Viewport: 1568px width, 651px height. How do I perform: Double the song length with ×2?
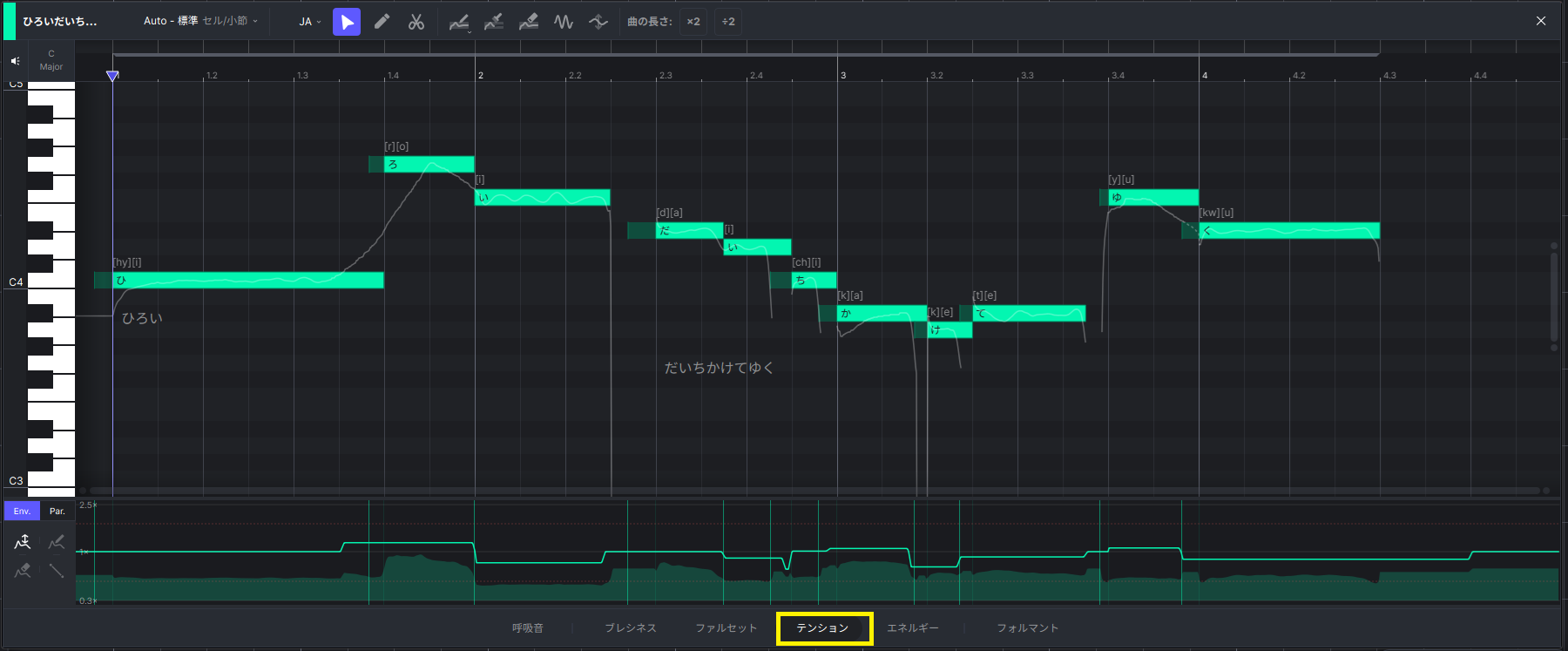693,22
